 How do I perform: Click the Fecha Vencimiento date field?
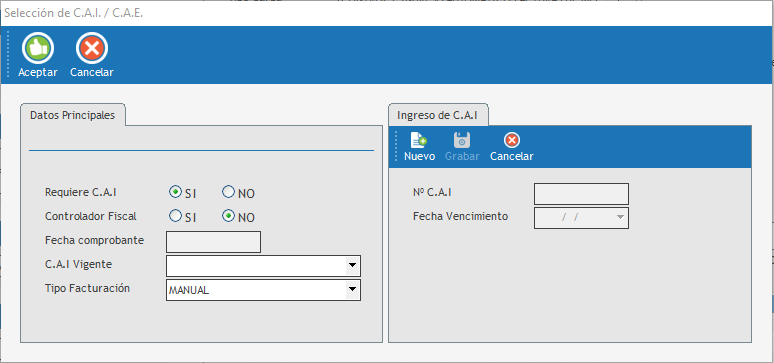coord(581,218)
